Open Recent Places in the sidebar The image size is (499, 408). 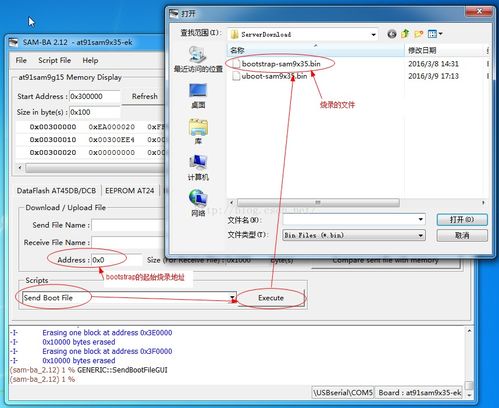[198, 59]
